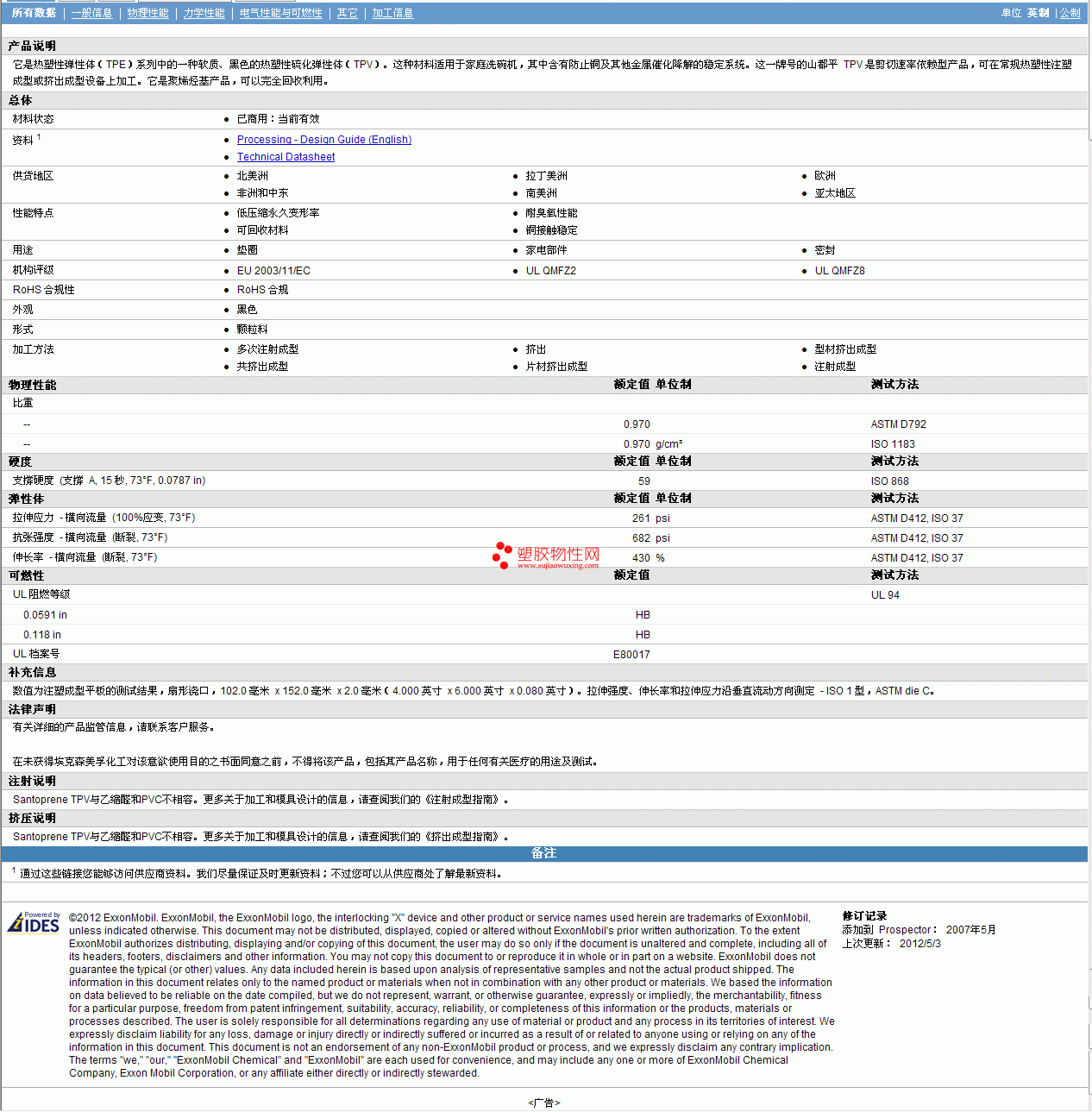The image size is (1092, 1112).
Task: Open the 一般信息 tab
Action: click(x=91, y=13)
